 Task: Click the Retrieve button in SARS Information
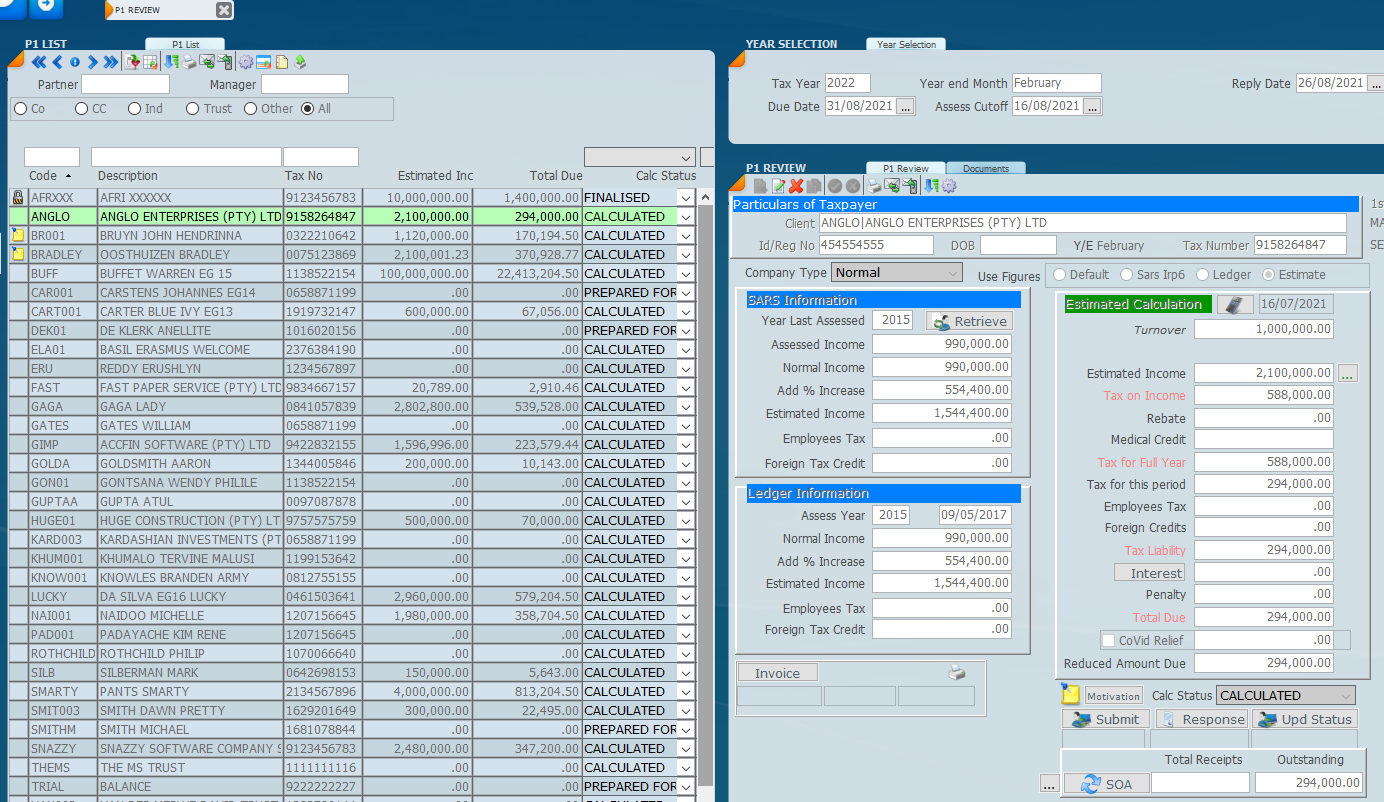pos(969,321)
